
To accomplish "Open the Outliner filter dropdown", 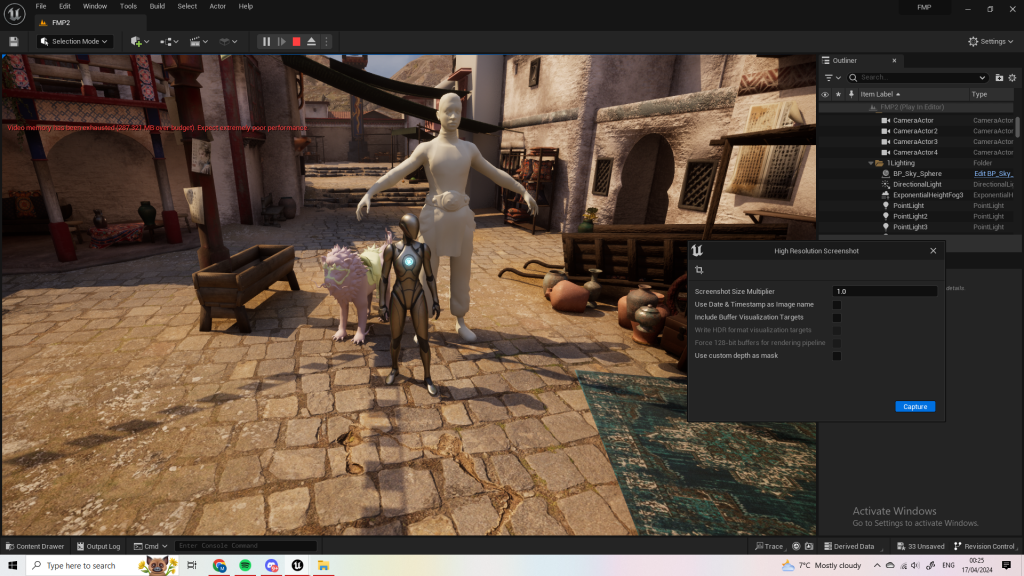I will click(x=832, y=78).
